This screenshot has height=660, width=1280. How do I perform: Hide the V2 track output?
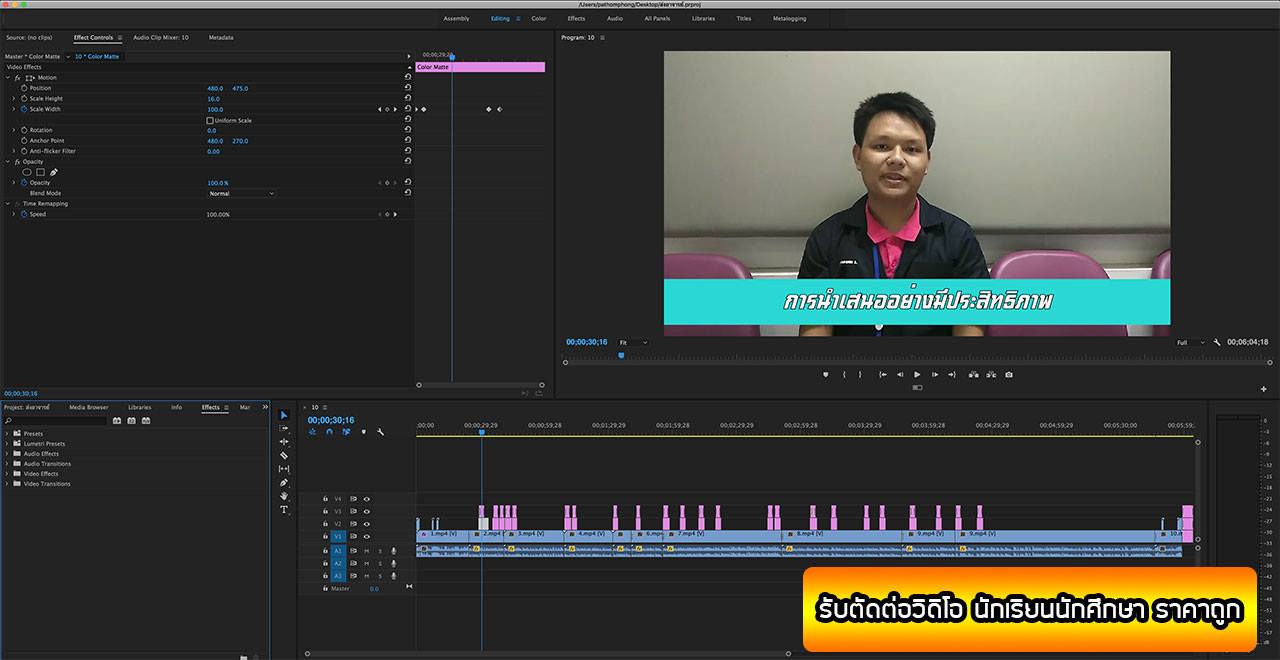click(x=366, y=524)
